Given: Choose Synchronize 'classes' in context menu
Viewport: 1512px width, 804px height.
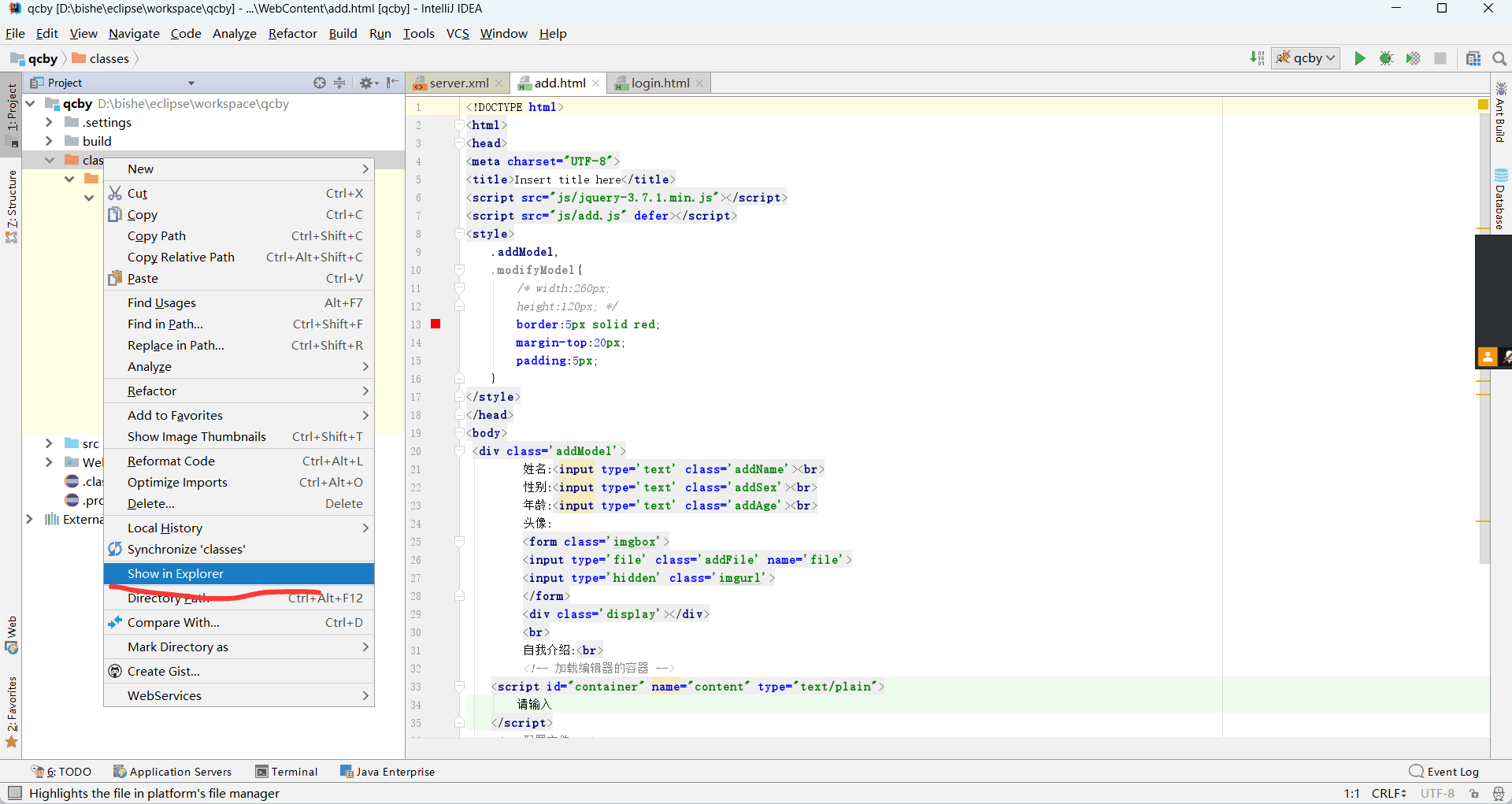Looking at the screenshot, I should point(239,549).
